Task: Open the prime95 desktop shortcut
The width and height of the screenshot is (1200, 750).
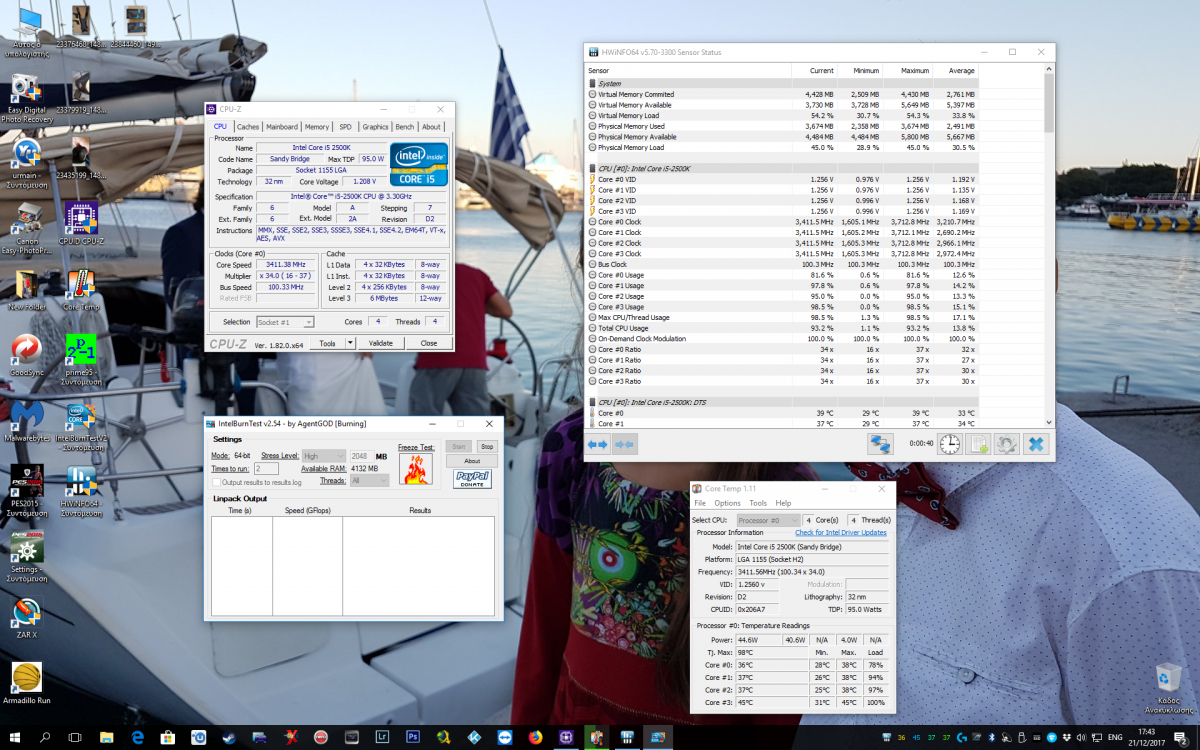Action: [81, 359]
